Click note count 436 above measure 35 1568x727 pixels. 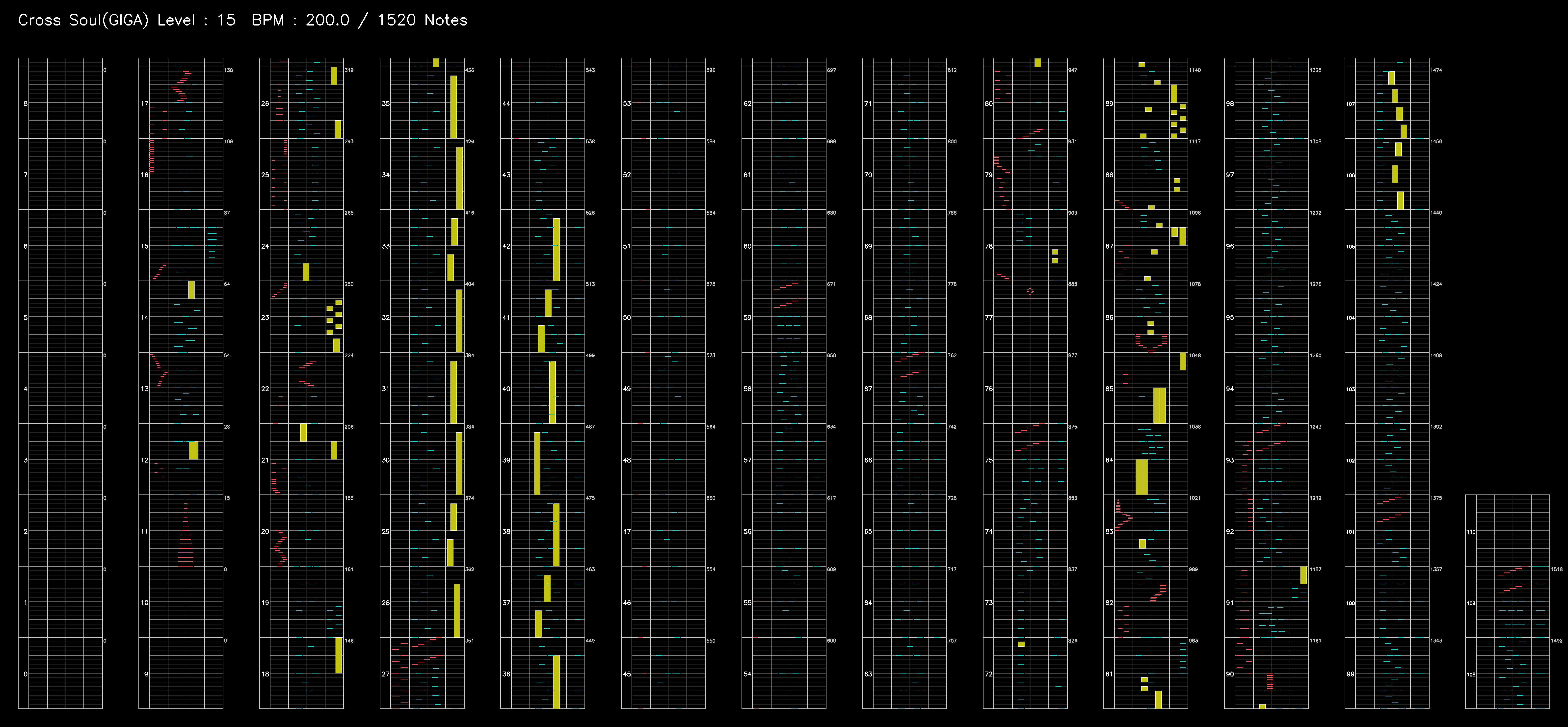coord(469,70)
